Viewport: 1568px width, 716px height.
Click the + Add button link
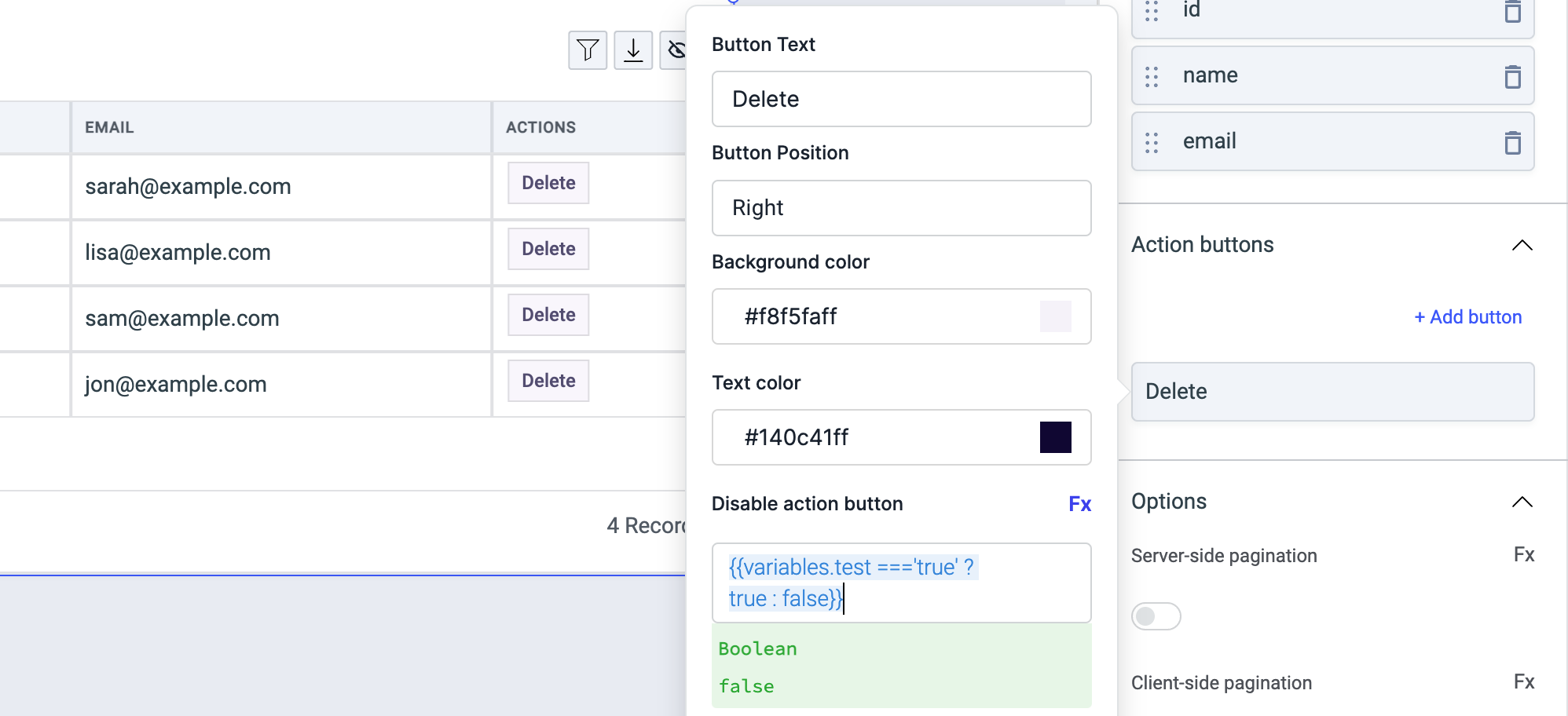pyautogui.click(x=1467, y=317)
